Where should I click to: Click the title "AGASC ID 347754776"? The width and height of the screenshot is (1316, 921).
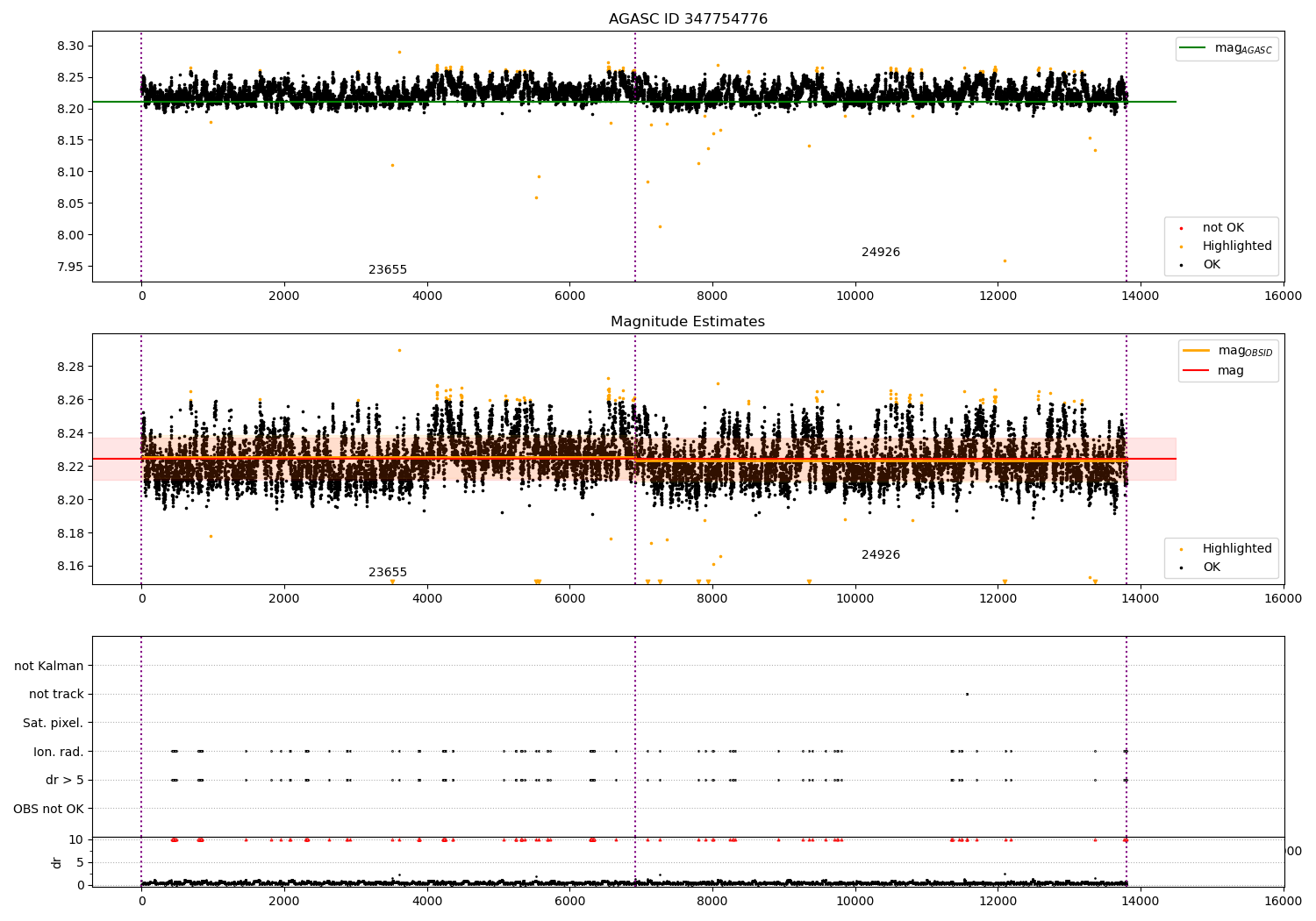point(688,19)
